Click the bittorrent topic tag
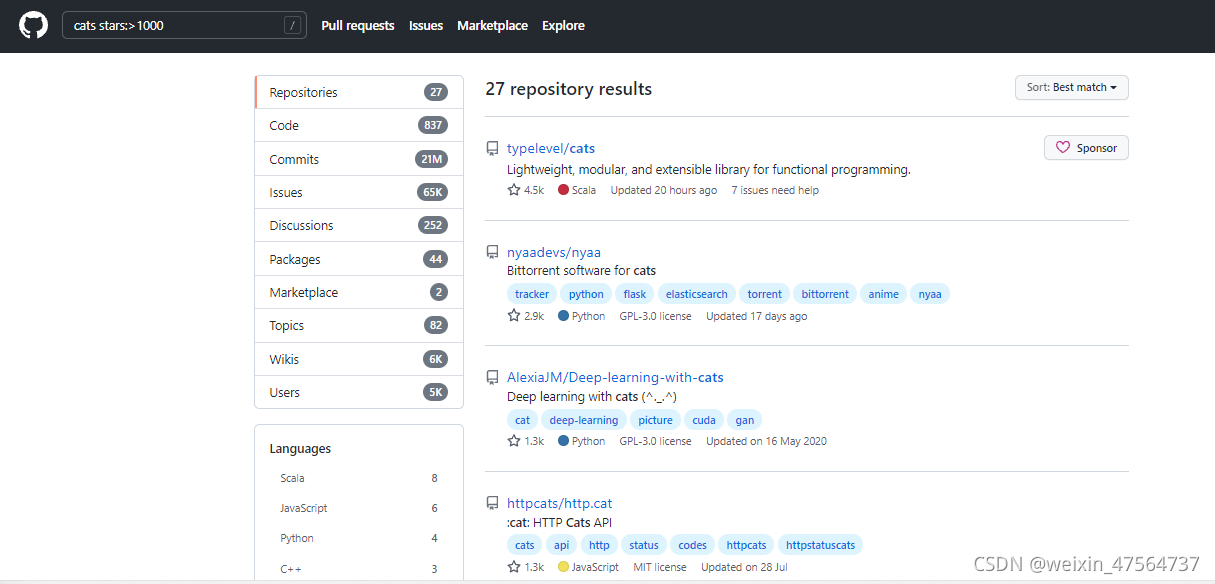Image resolution: width=1215 pixels, height=584 pixels. click(x=825, y=294)
